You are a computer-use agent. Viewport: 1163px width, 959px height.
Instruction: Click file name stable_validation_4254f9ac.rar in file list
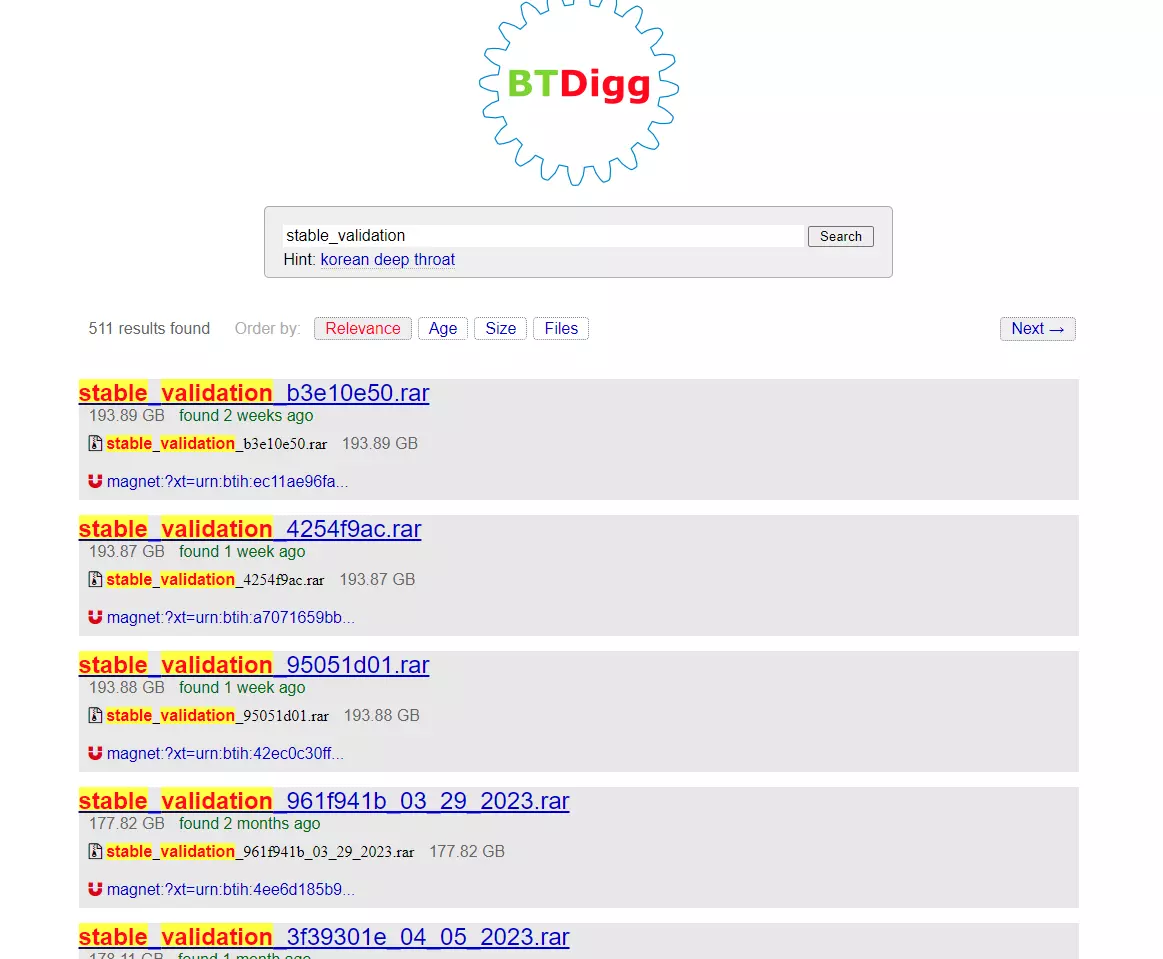coord(215,579)
